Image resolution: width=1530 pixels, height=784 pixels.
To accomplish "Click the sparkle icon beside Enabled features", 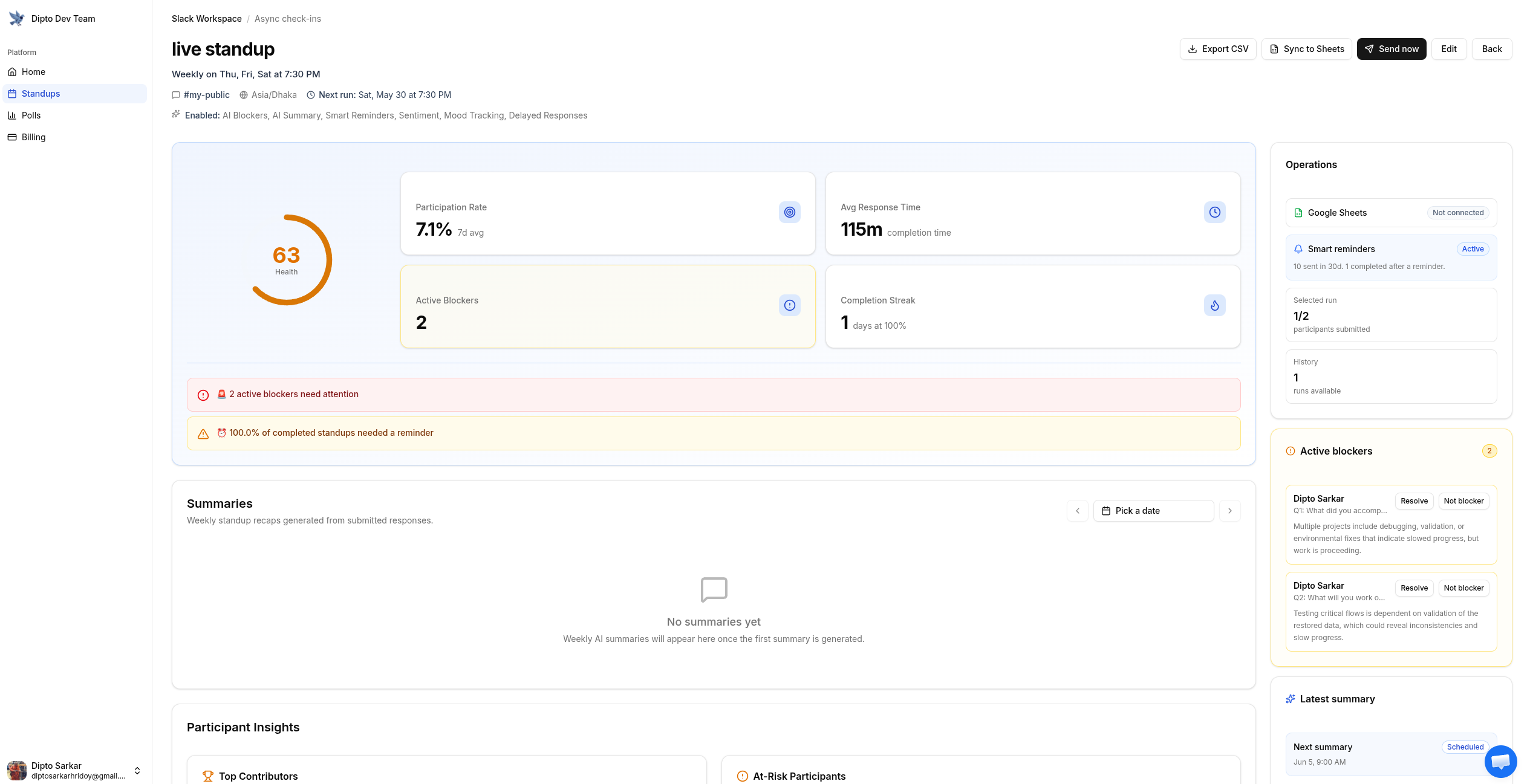I will coord(176,114).
